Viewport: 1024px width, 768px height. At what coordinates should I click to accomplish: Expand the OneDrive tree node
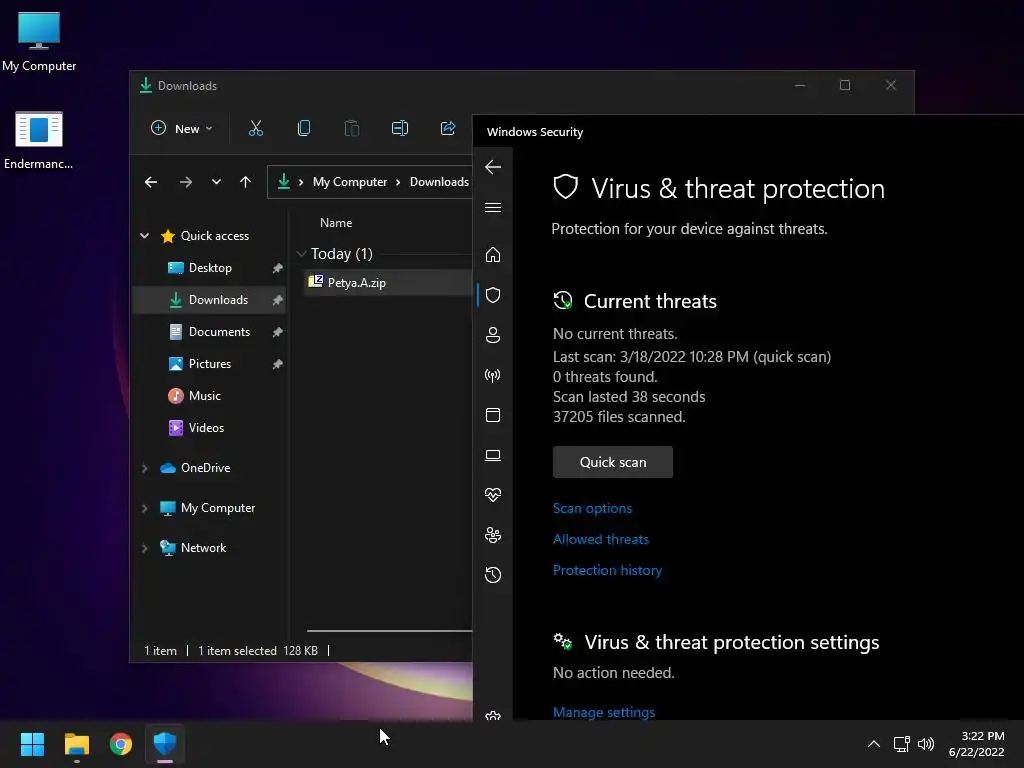tap(145, 468)
